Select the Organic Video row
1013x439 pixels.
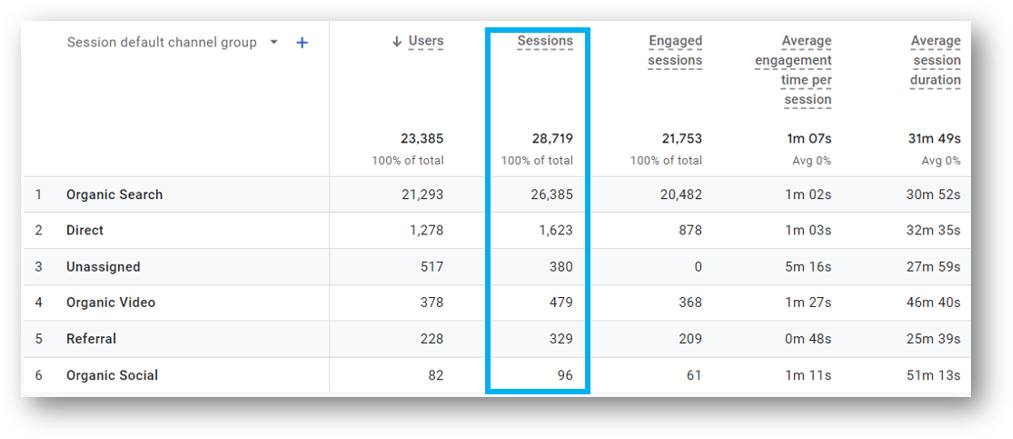110,303
